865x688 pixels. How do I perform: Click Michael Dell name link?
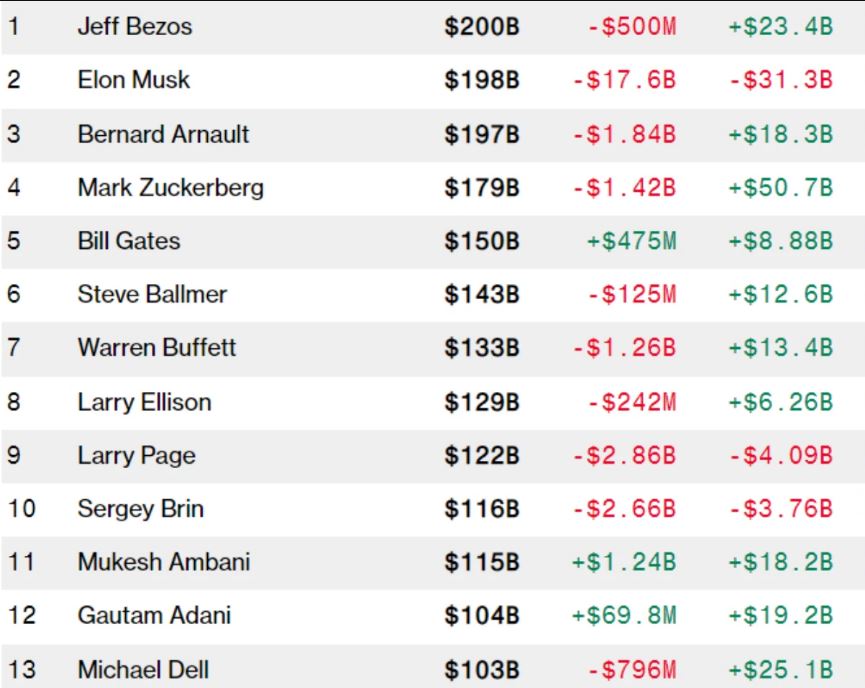click(x=143, y=669)
